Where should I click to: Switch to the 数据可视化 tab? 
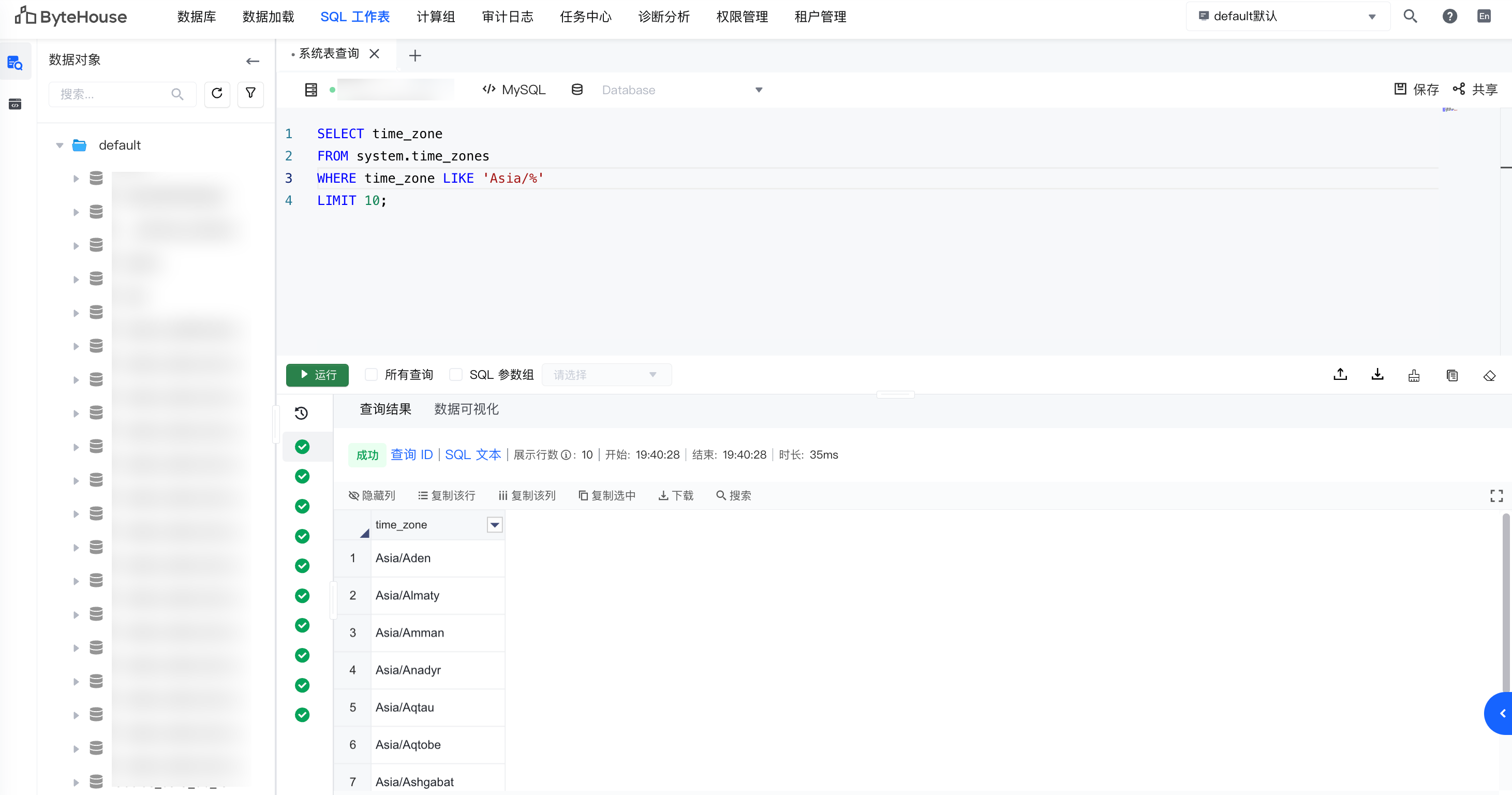466,409
